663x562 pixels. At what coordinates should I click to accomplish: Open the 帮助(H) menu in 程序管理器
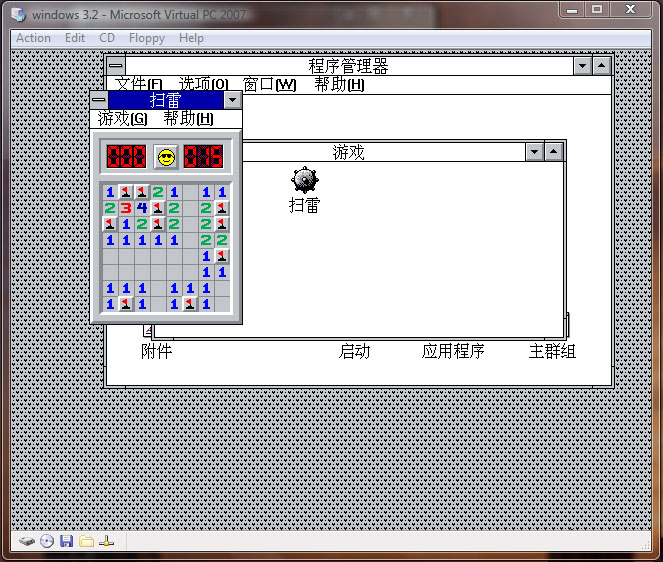point(340,85)
